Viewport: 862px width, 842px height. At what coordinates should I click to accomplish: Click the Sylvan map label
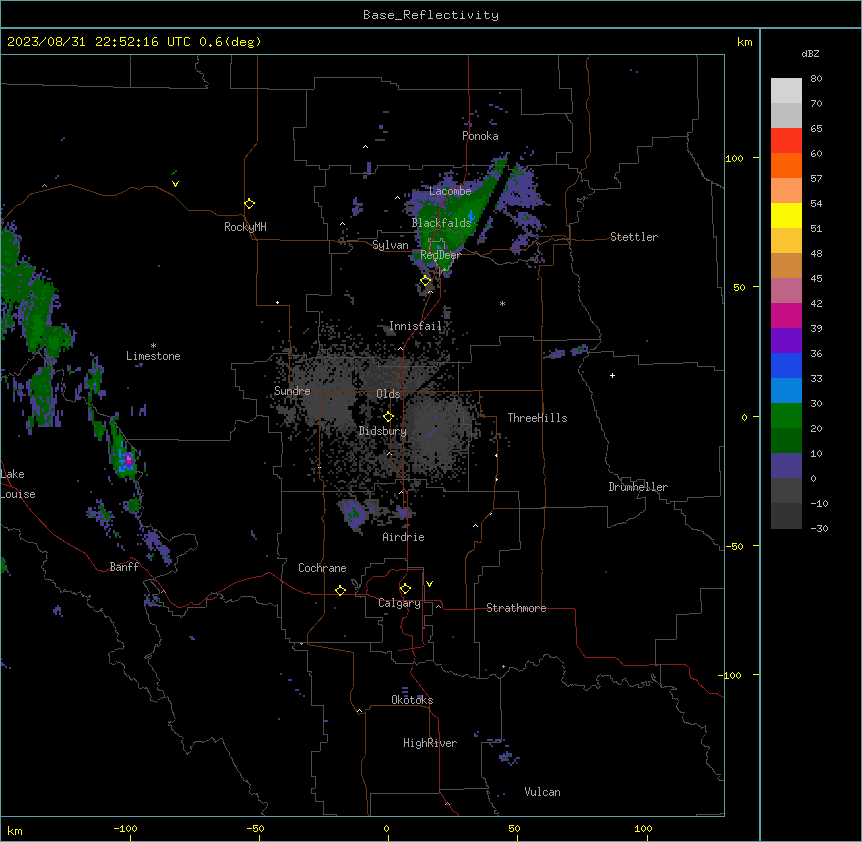(390, 245)
